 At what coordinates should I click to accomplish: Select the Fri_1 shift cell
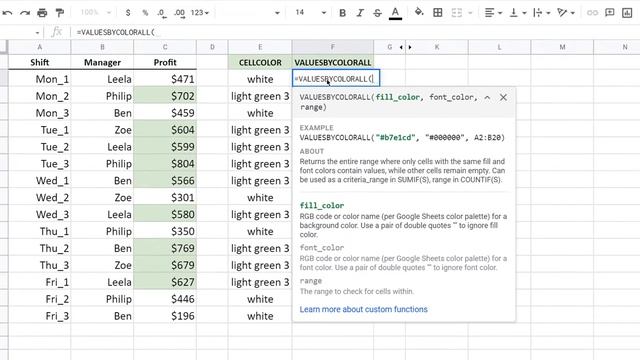click(40, 282)
